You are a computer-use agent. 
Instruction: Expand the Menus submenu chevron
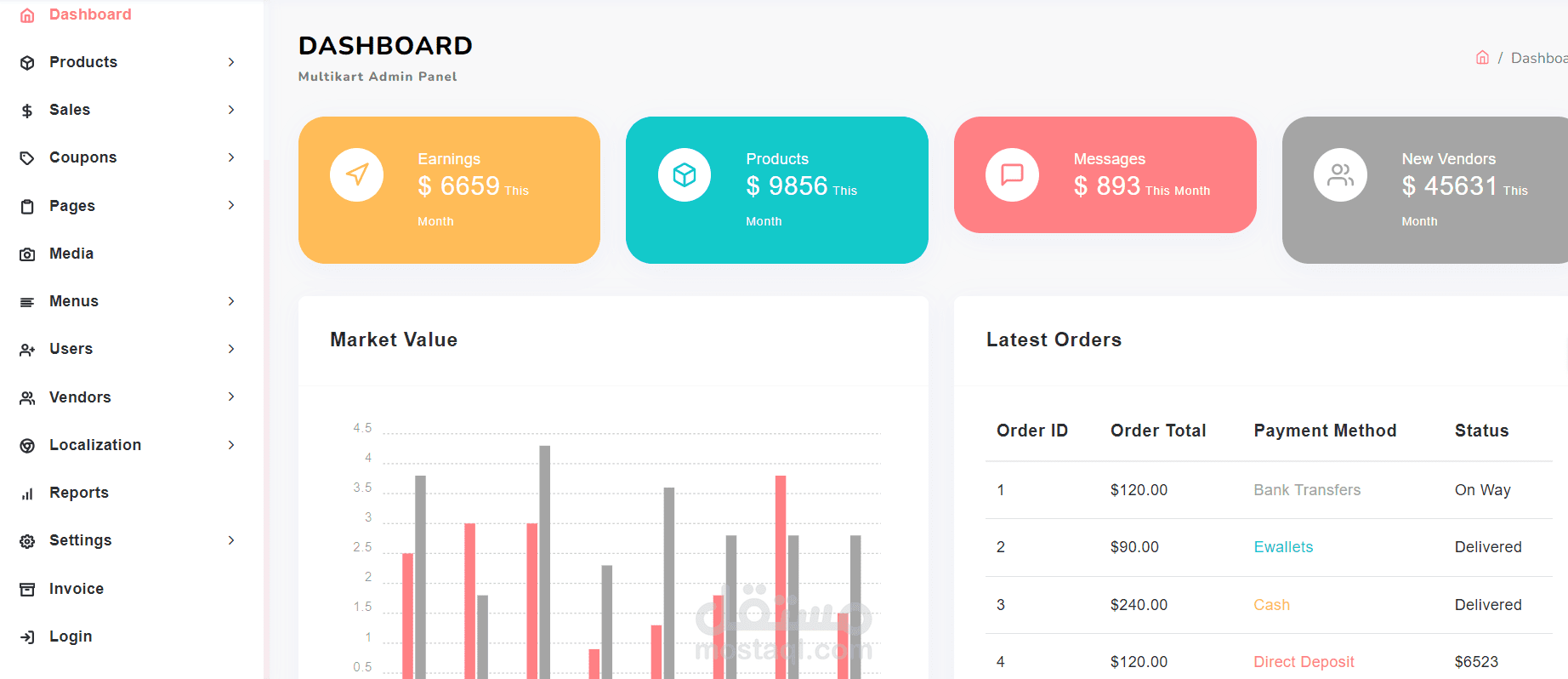231,301
